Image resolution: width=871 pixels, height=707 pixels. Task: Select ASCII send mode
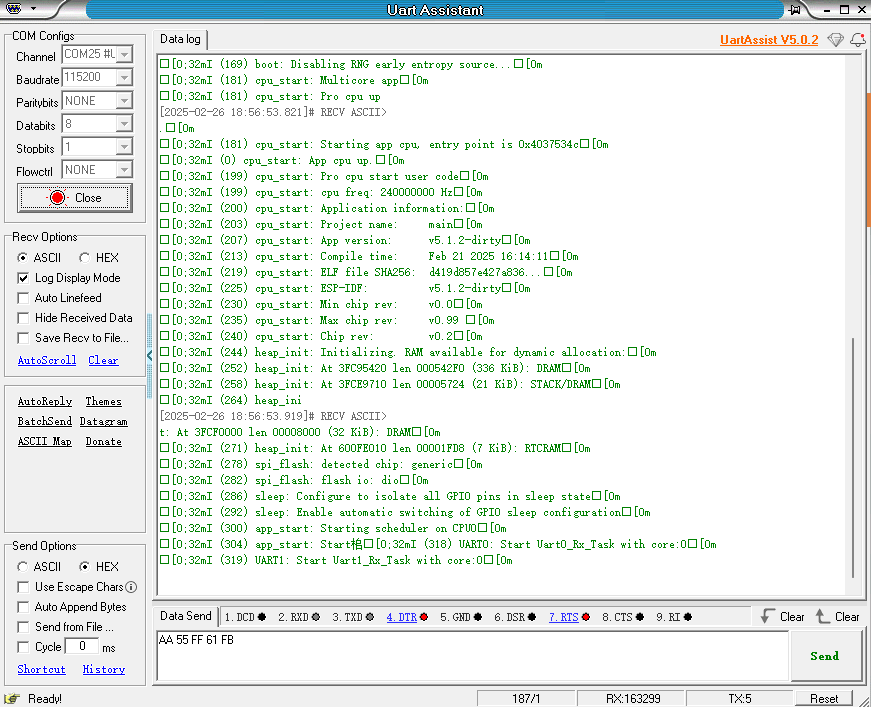(22, 567)
